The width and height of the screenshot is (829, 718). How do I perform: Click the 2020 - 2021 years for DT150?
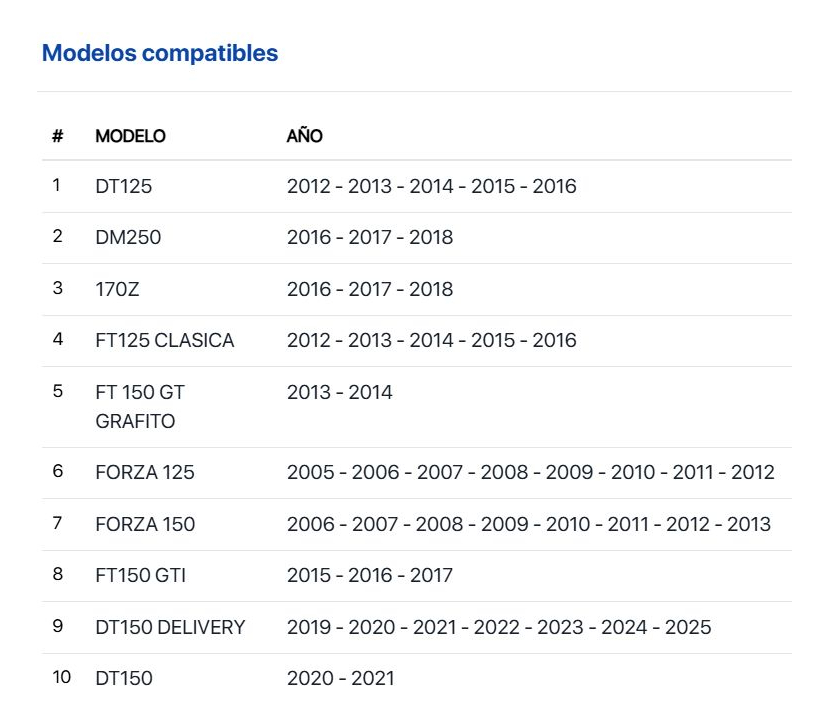pos(340,678)
